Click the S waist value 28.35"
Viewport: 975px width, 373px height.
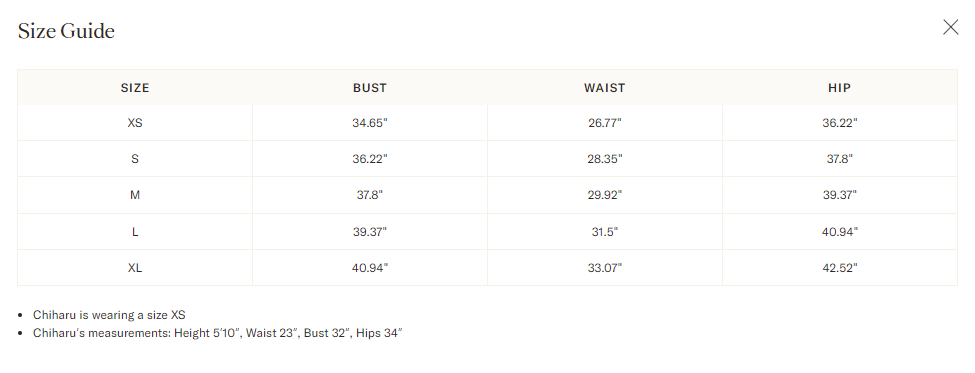pos(605,159)
